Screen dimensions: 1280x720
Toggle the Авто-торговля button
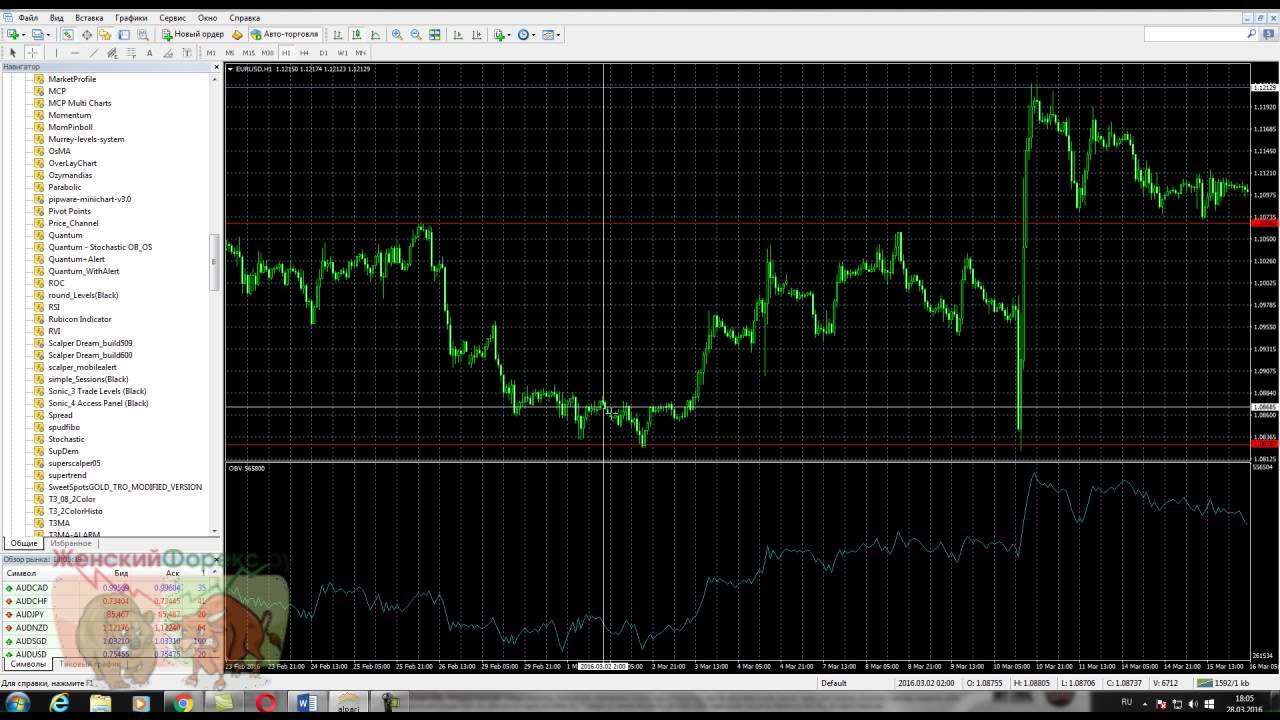[285, 34]
